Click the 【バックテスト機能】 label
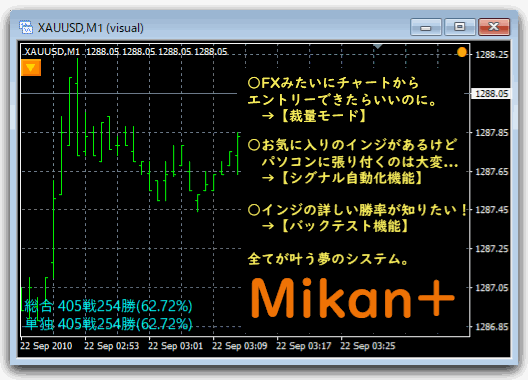Viewport: 528px width, 380px height. (x=345, y=226)
